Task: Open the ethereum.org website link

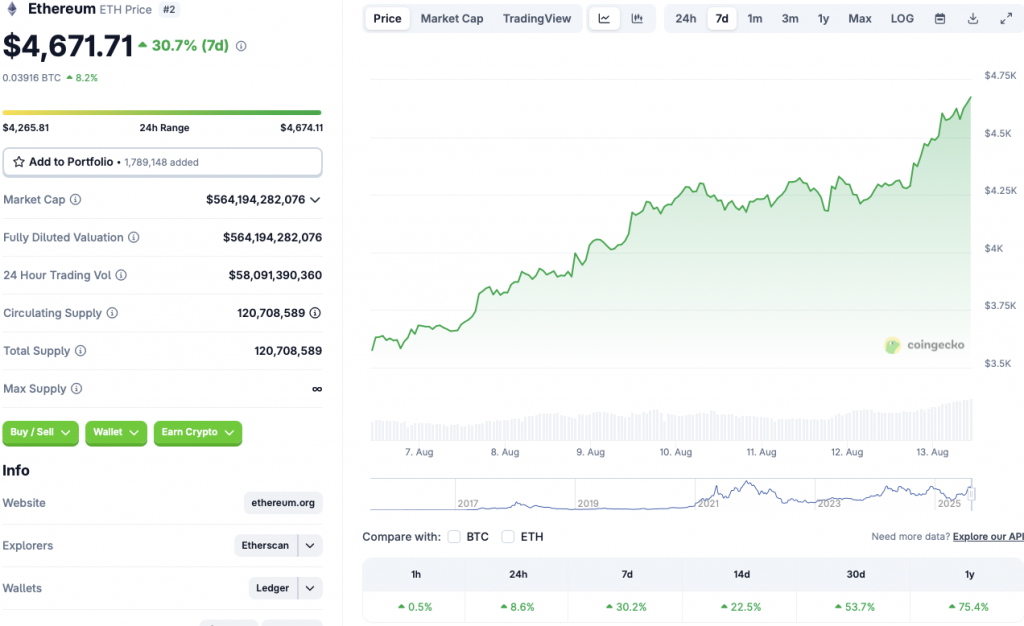Action: 283,503
